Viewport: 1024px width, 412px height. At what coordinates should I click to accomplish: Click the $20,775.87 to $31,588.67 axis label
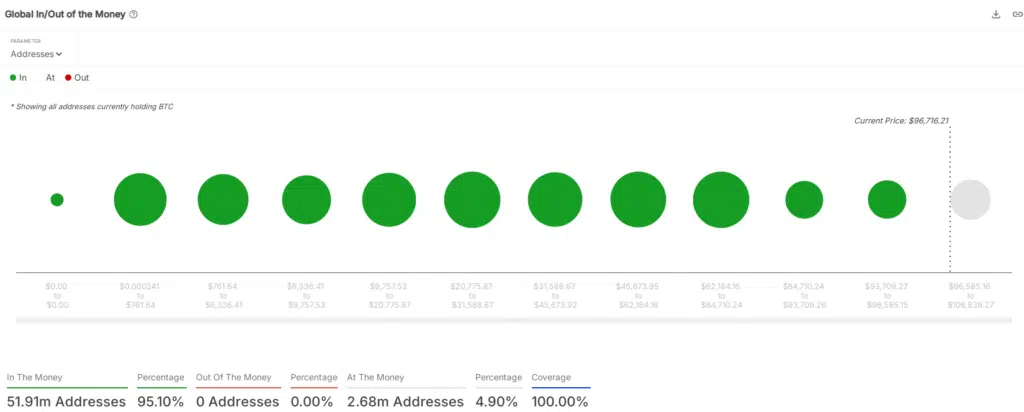[472, 296]
